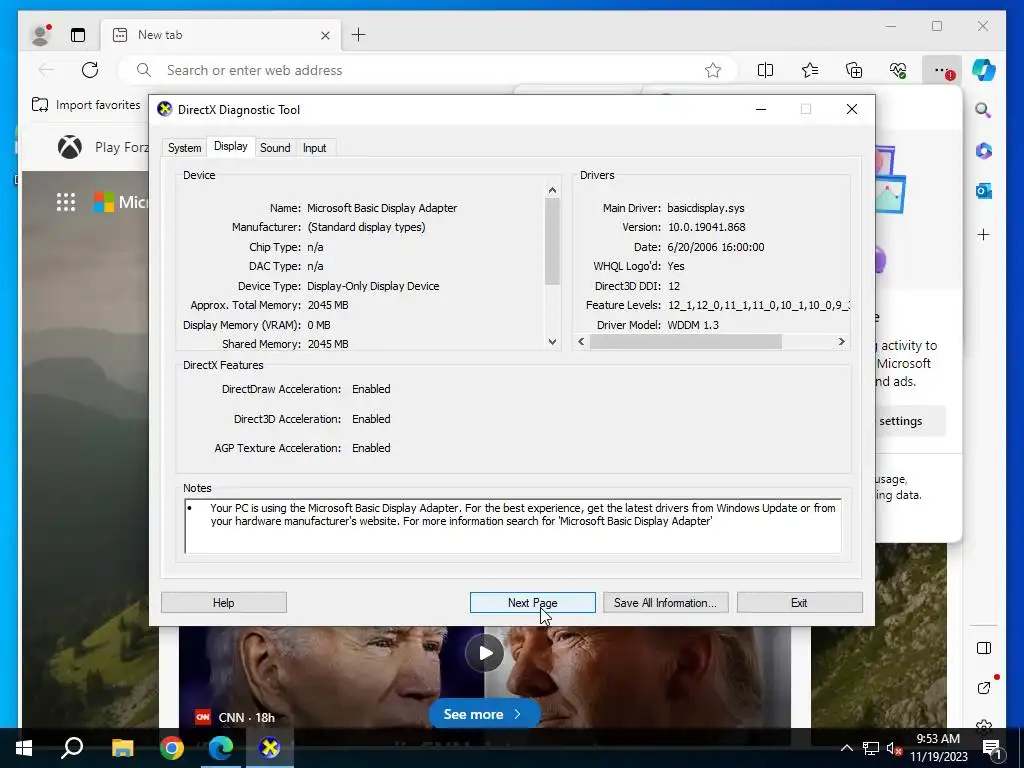Click the muted volume tray icon
The image size is (1024, 768).
click(894, 748)
